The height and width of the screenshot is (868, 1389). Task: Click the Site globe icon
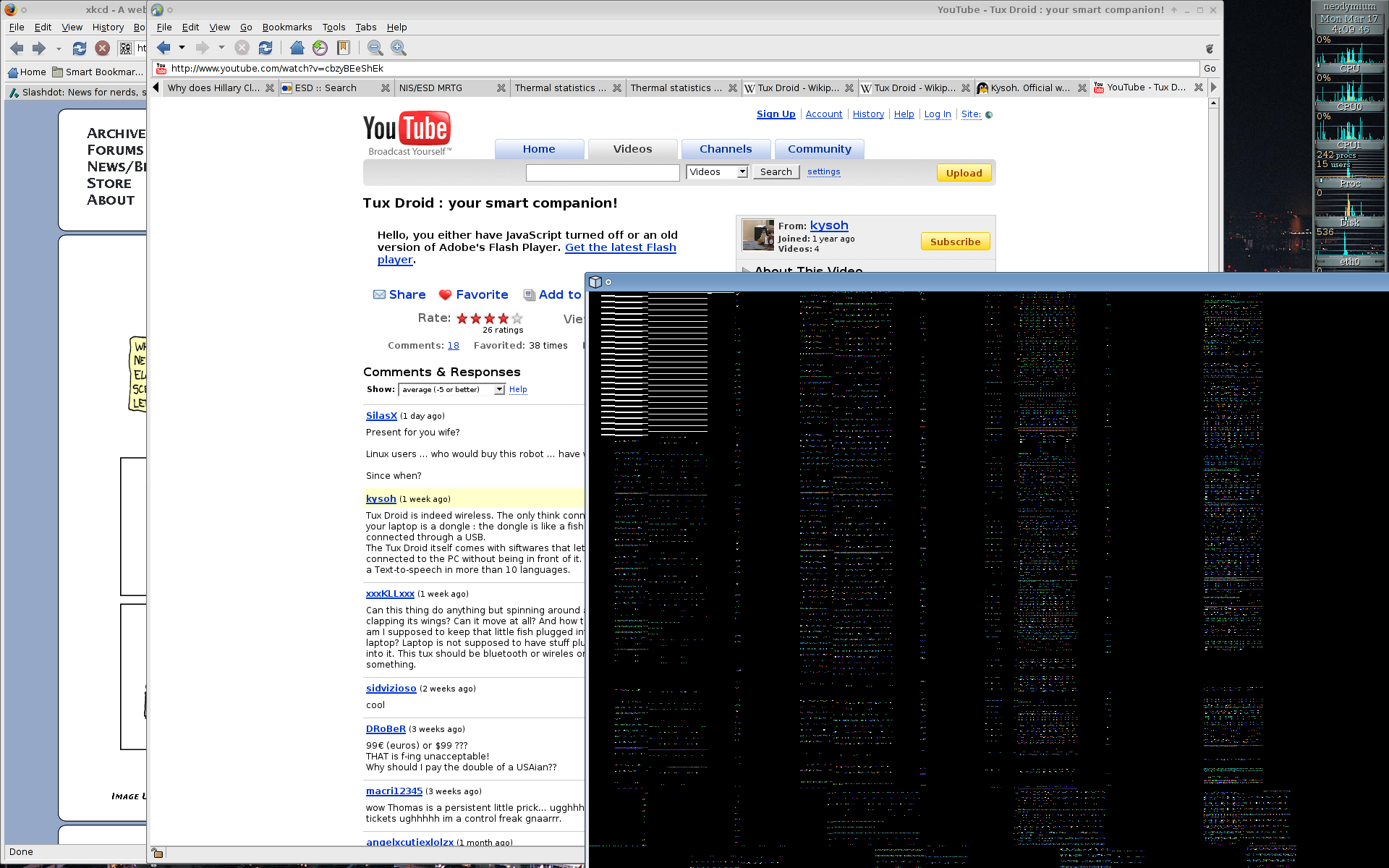[989, 114]
